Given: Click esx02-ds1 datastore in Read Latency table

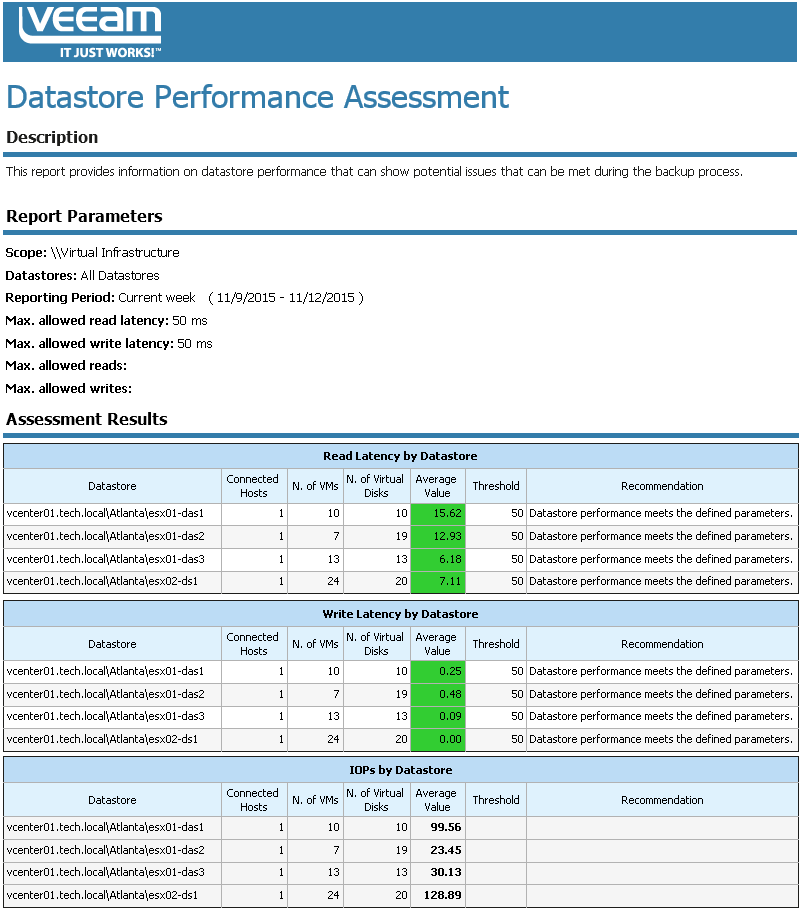Looking at the screenshot, I should (102, 581).
